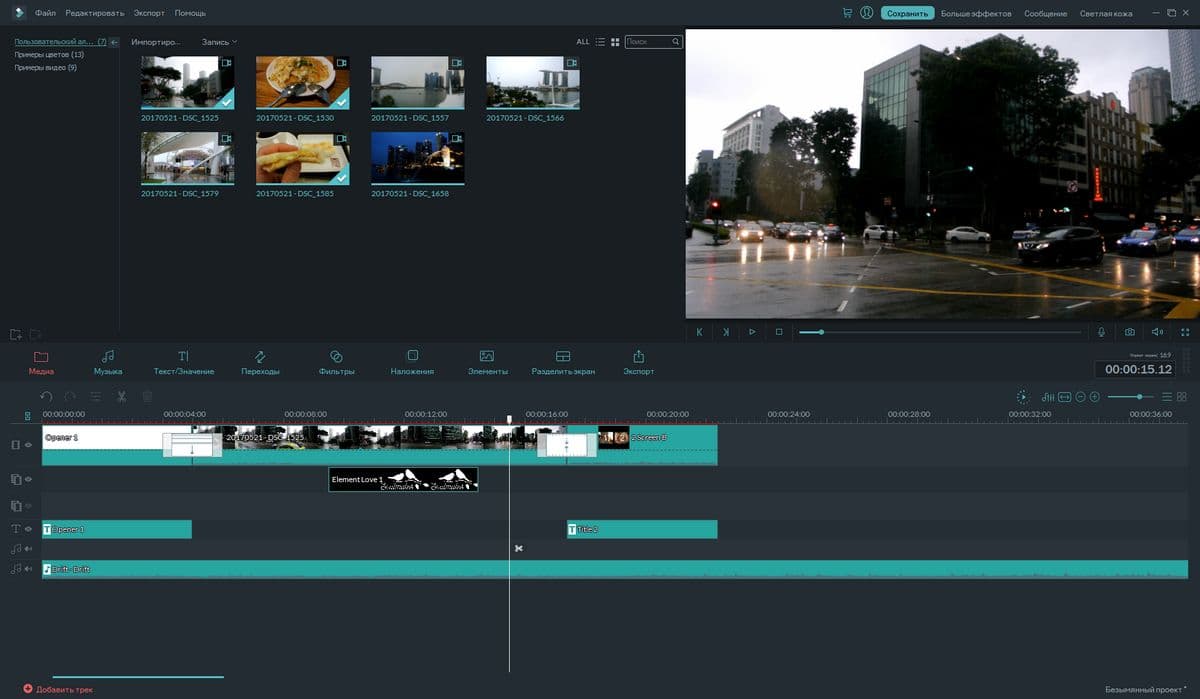Open the Музыка (Music) library tab
This screenshot has height=699, width=1200.
click(108, 362)
